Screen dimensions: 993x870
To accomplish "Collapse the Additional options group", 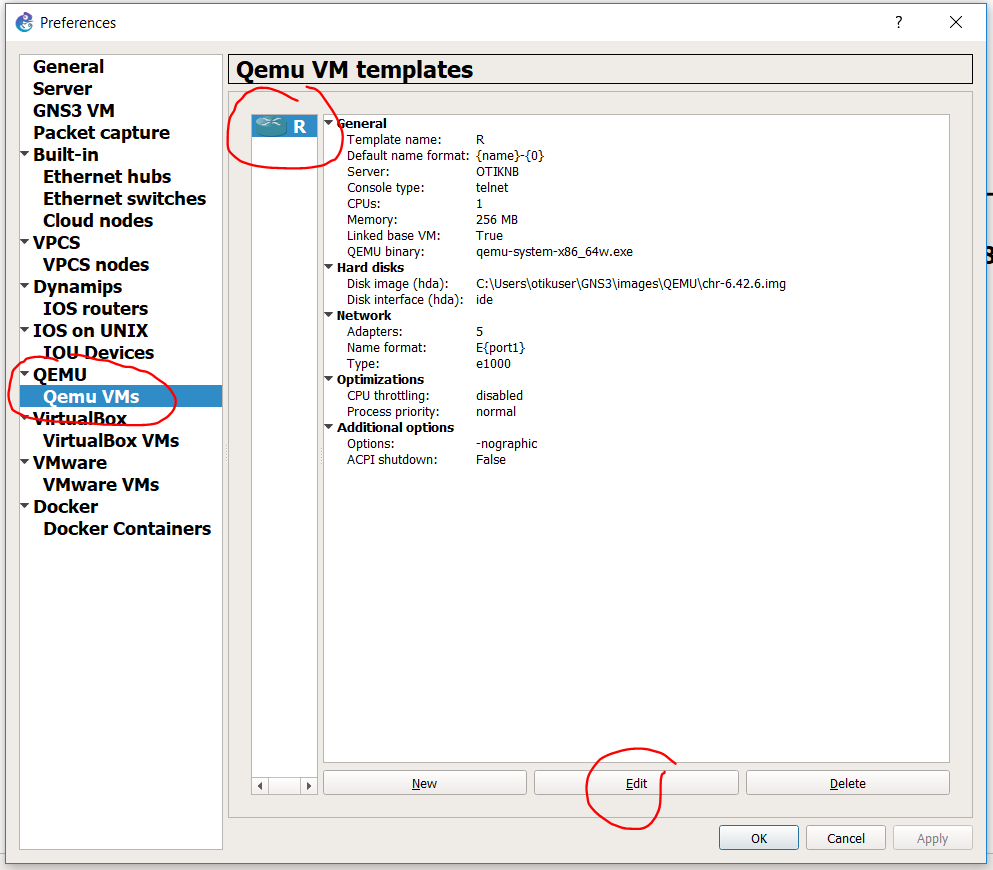I will coord(329,427).
